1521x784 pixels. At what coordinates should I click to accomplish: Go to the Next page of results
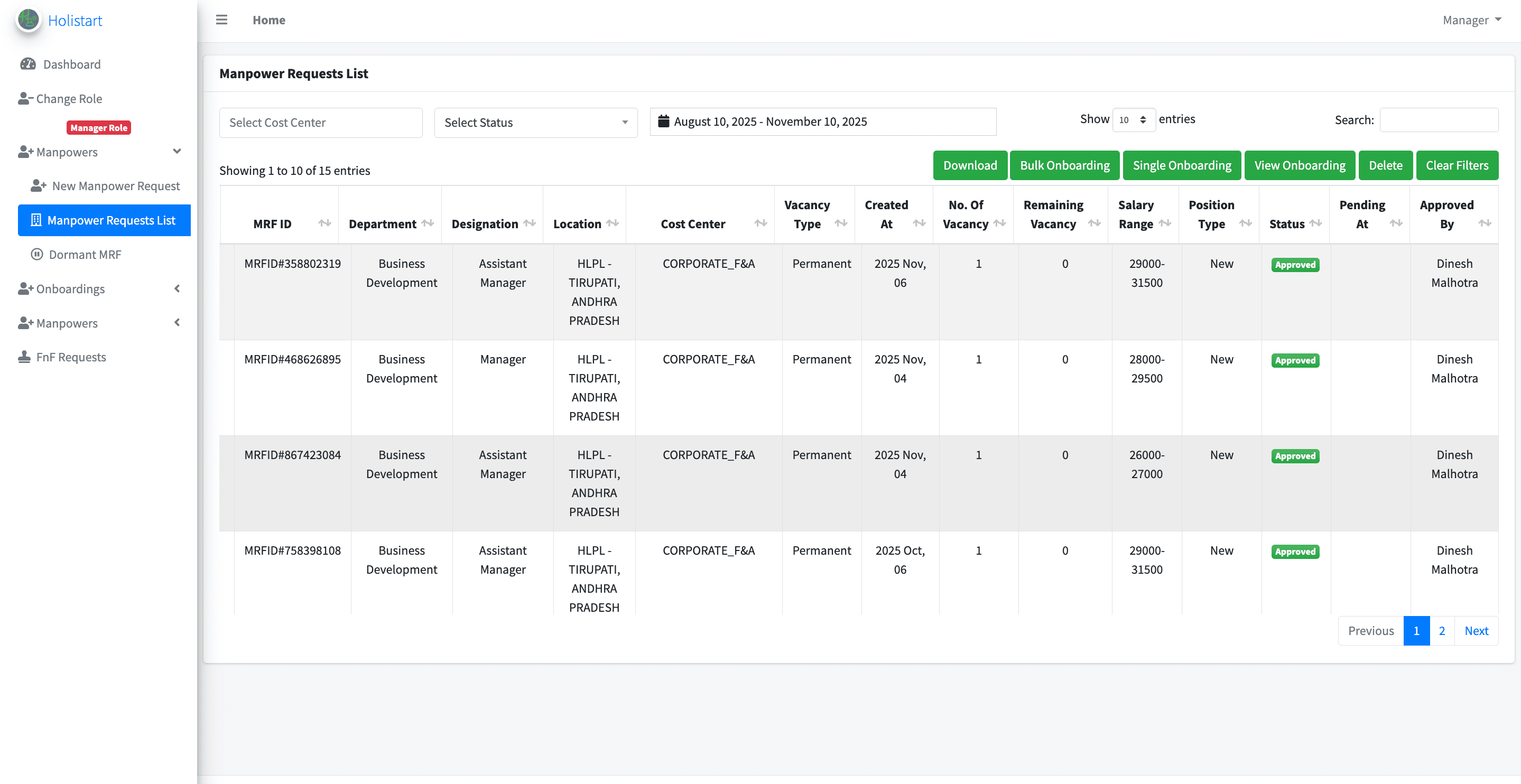point(1476,630)
